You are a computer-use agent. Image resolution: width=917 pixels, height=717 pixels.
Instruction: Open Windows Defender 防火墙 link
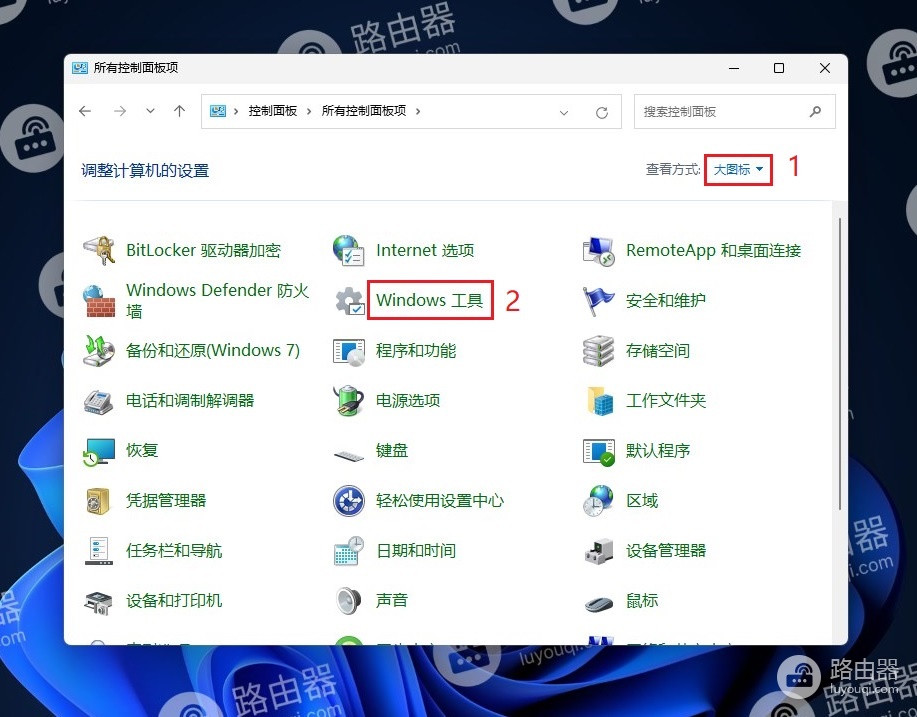tap(218, 301)
